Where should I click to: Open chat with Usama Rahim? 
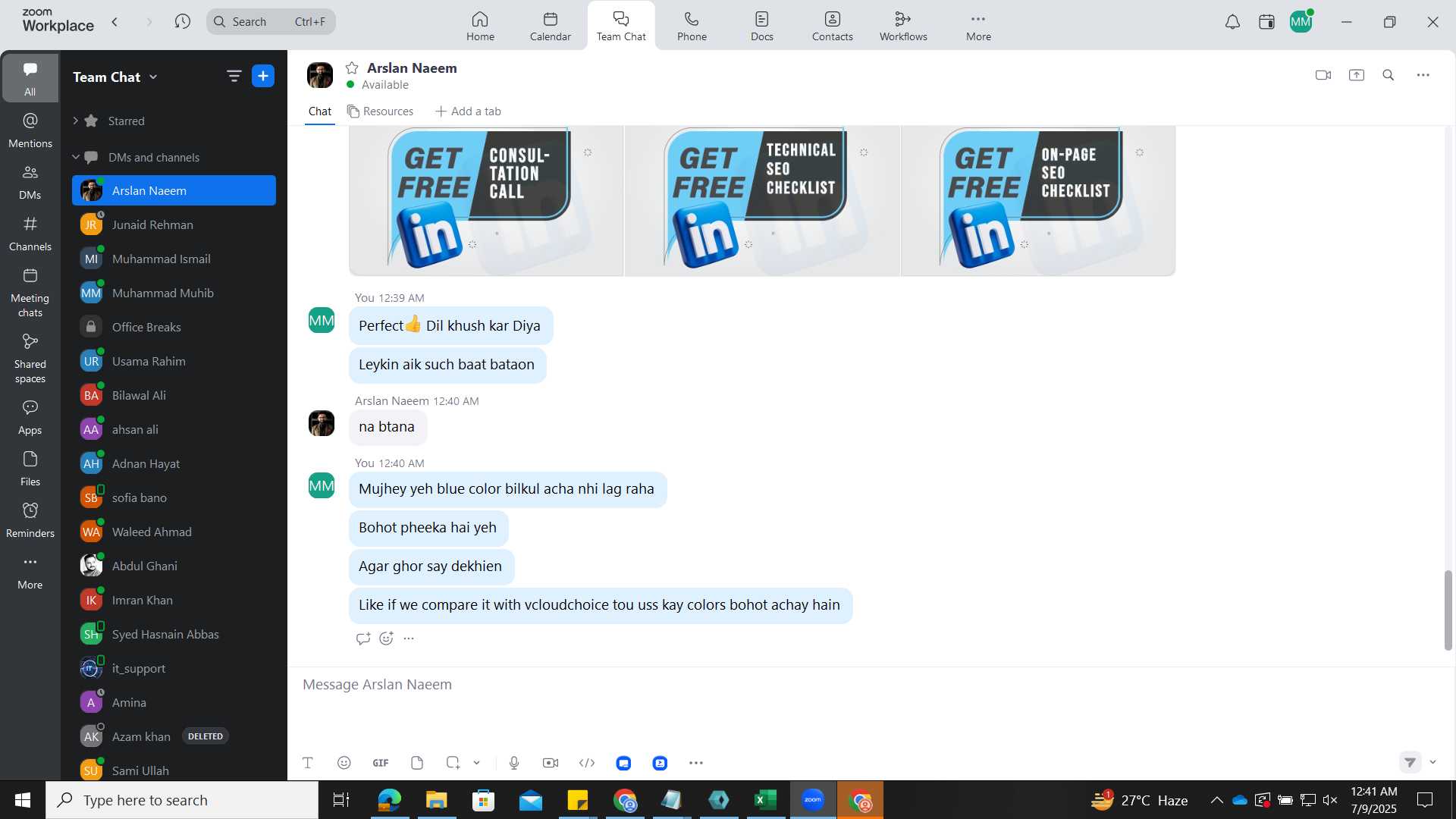pyautogui.click(x=174, y=361)
